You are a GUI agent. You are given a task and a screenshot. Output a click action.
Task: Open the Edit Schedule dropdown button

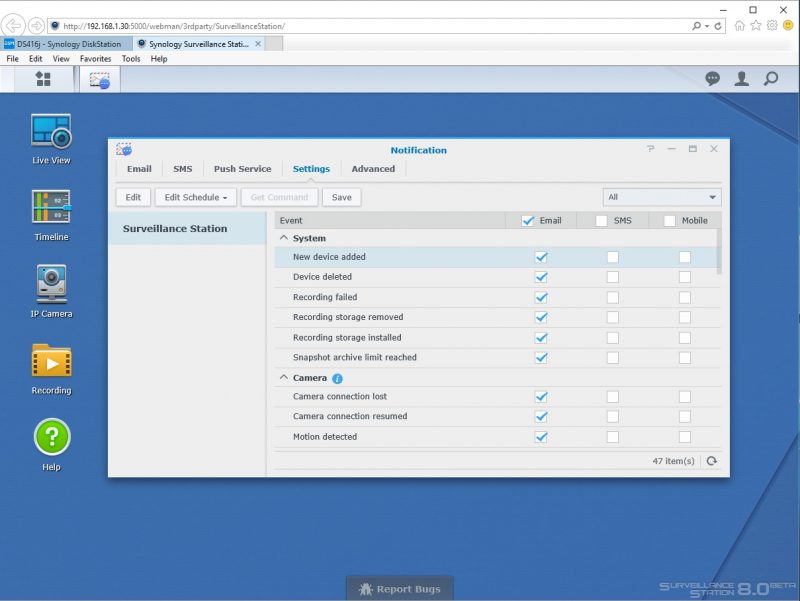pos(196,197)
